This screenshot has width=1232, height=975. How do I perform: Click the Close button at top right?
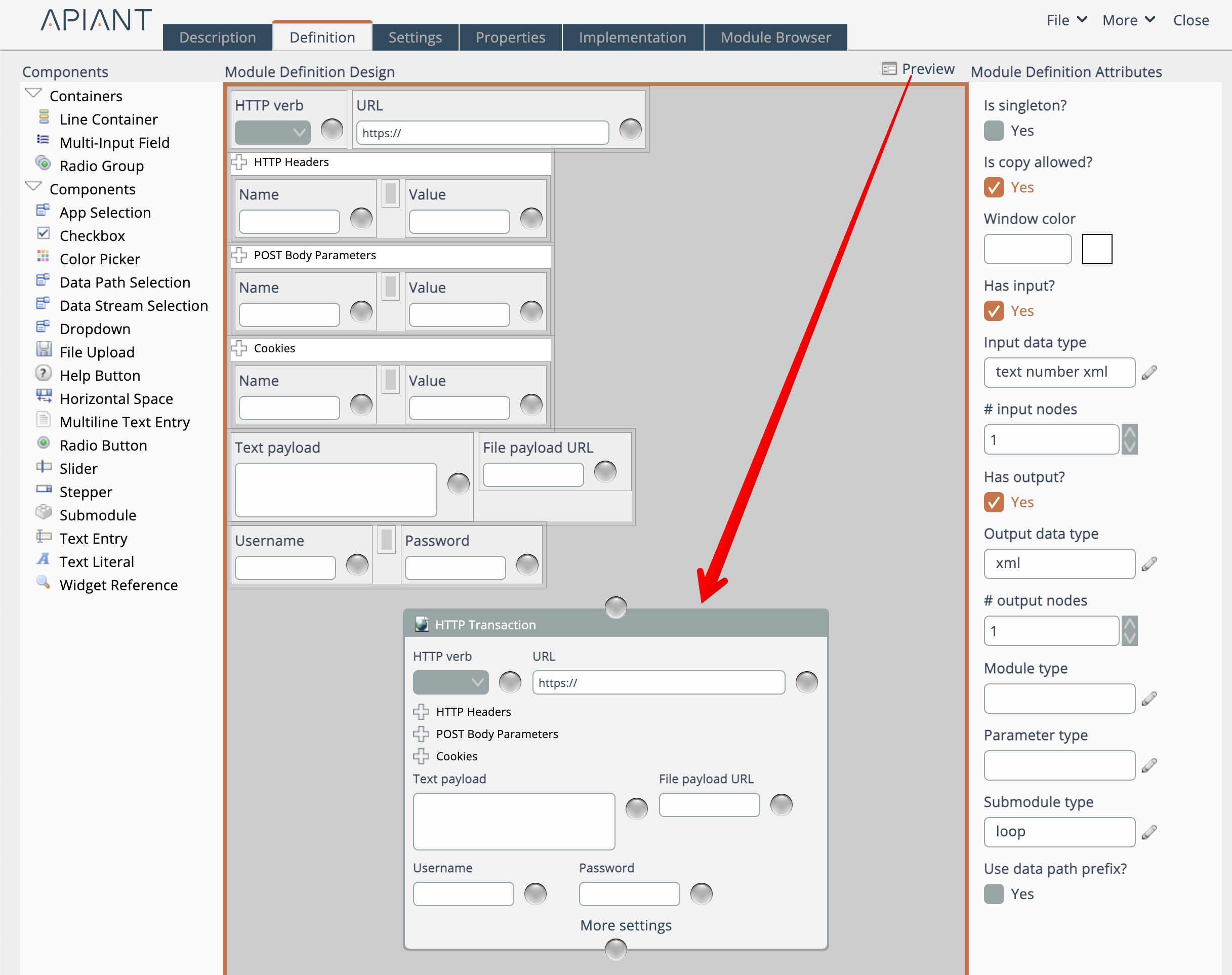click(1190, 21)
